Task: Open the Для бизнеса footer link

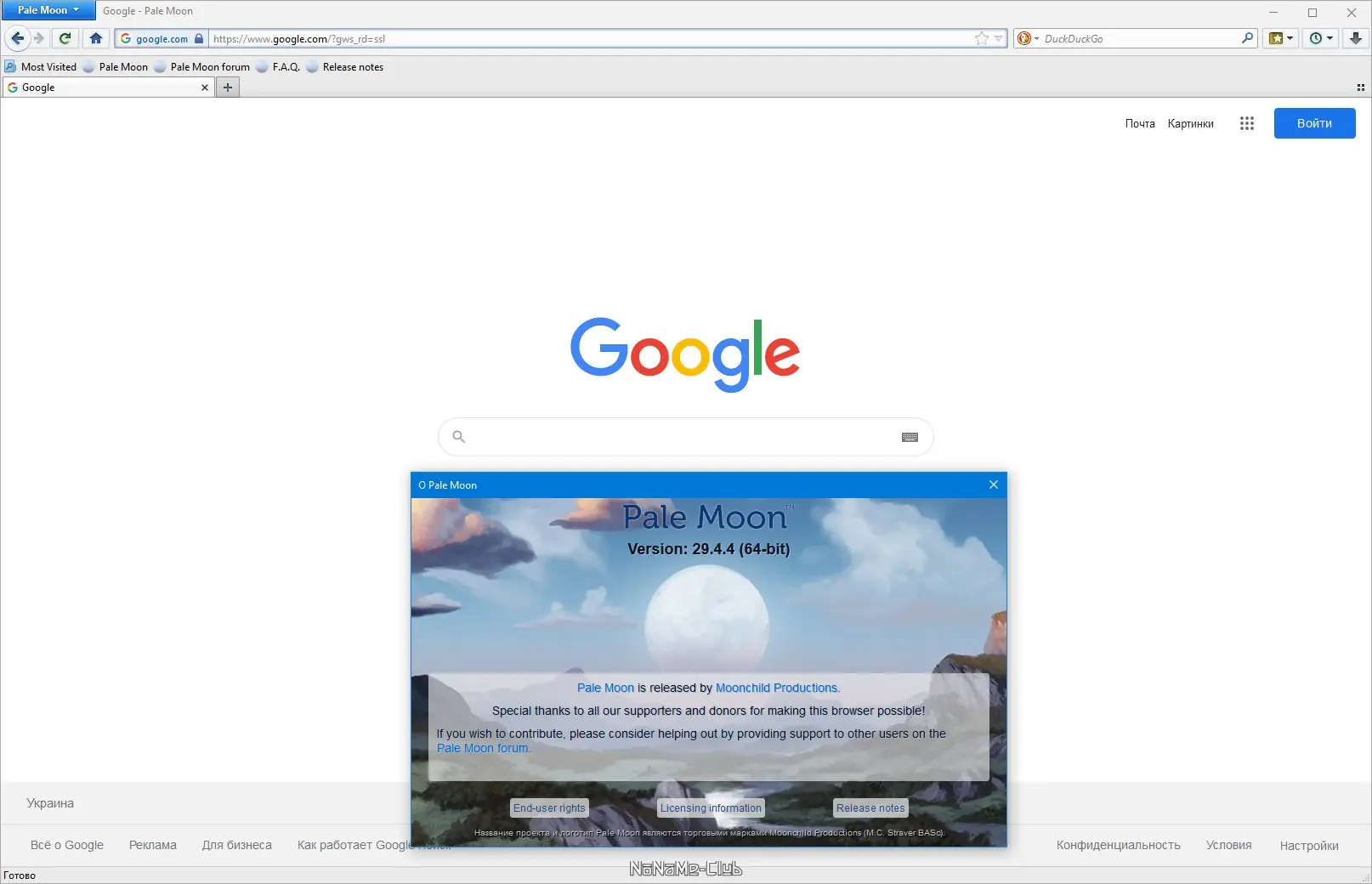Action: click(x=237, y=845)
